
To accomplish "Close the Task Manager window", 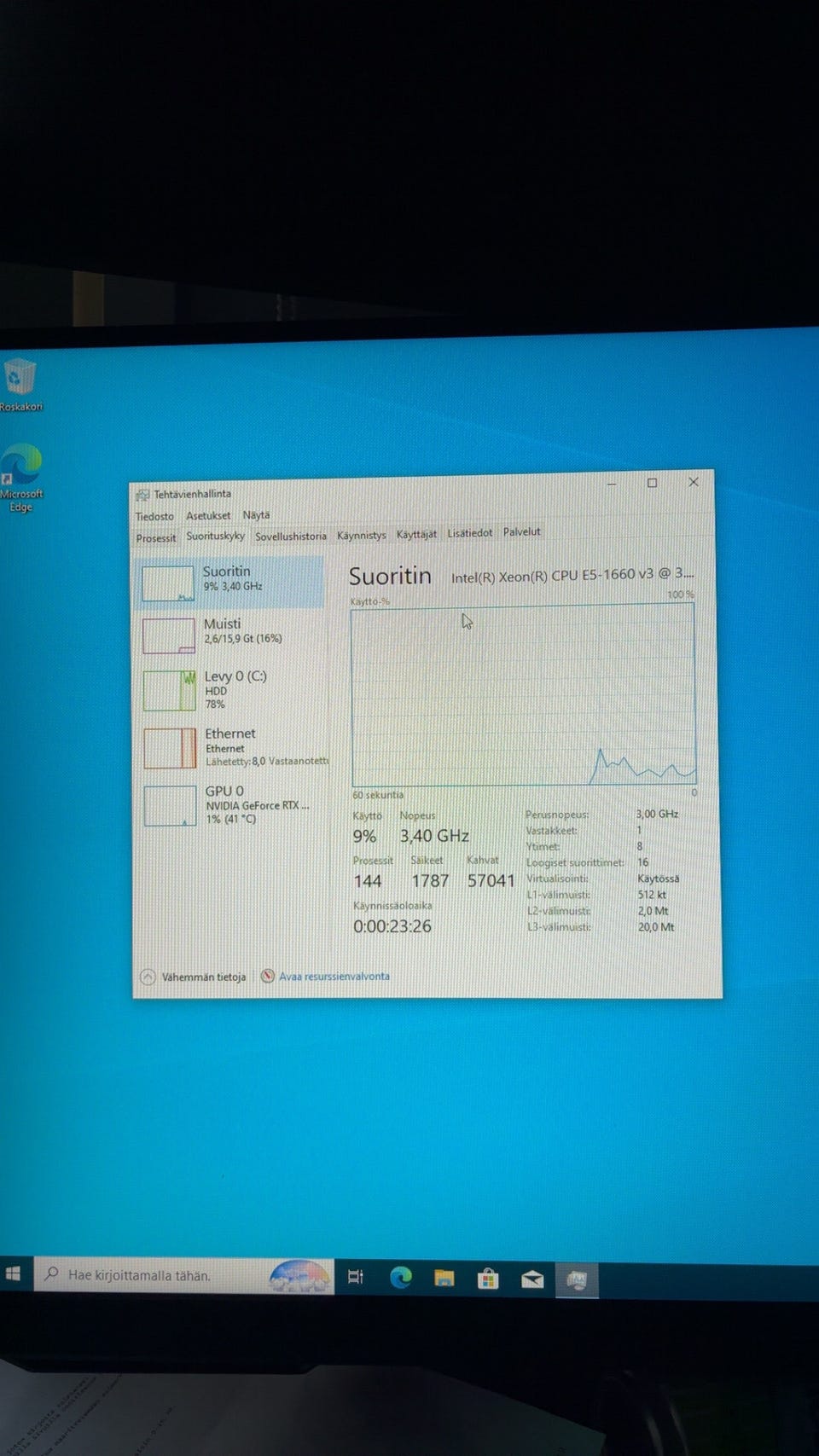I will pos(694,482).
